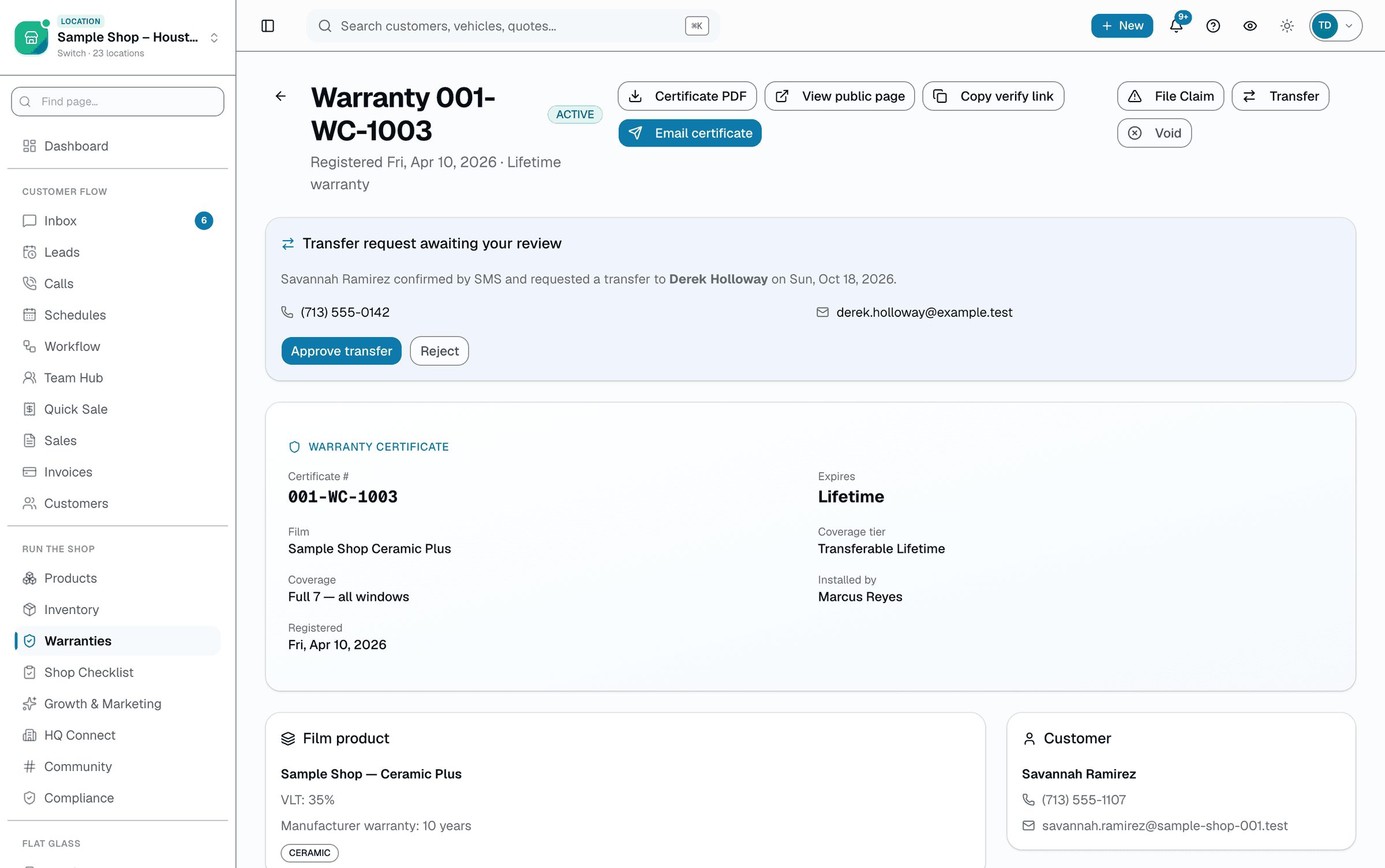This screenshot has height=868, width=1385.
Task: Click the New button
Action: (1122, 26)
